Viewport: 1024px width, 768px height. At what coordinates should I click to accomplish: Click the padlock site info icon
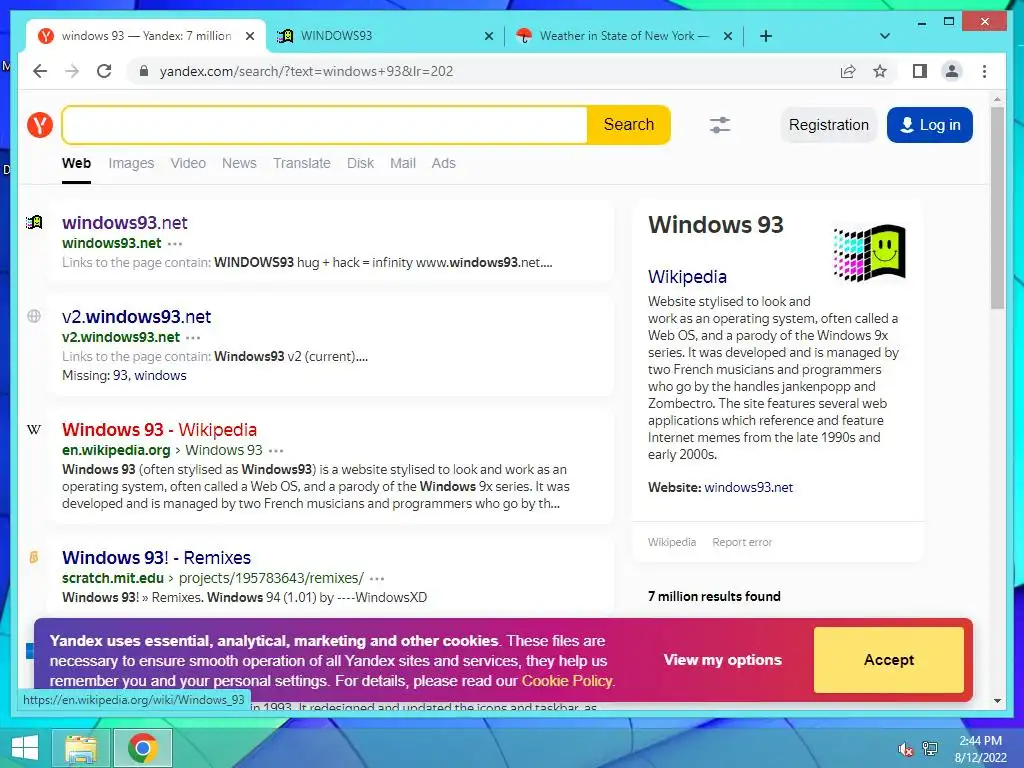(144, 71)
